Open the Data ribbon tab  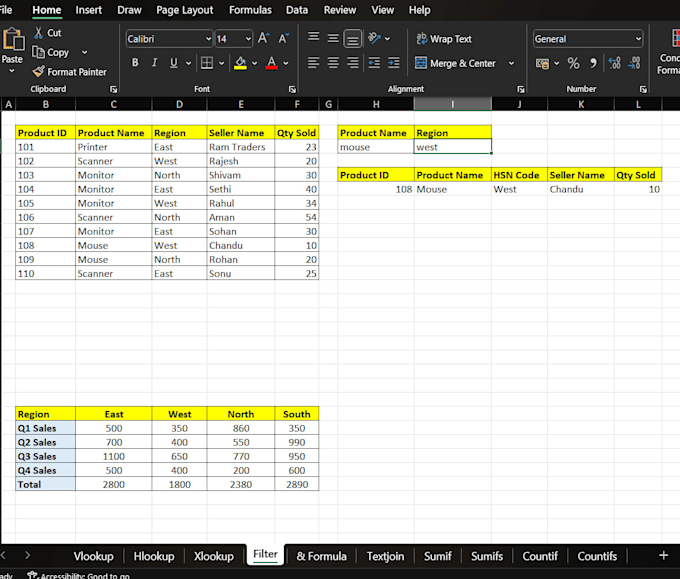tap(297, 10)
